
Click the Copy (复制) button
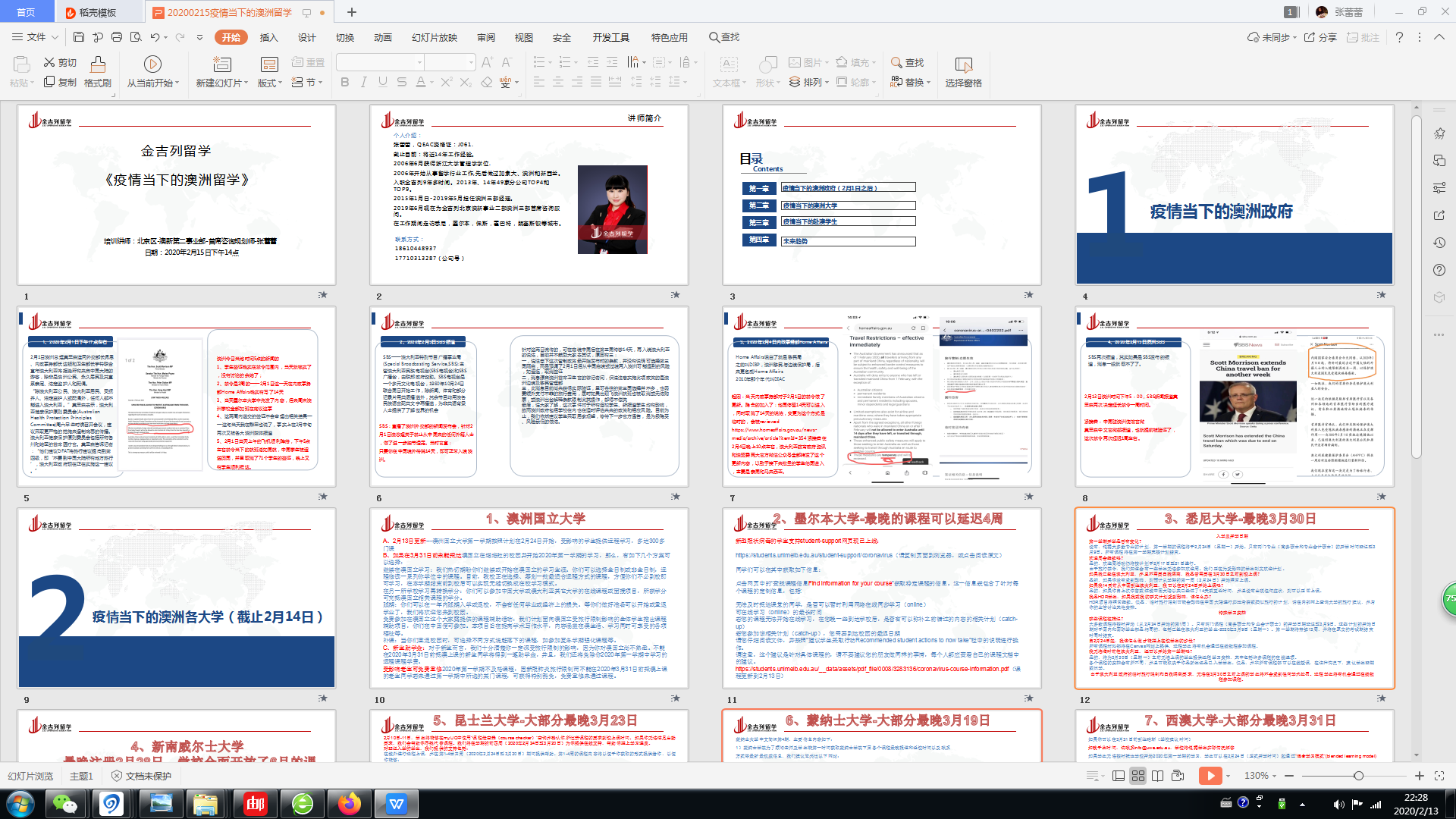pos(60,82)
